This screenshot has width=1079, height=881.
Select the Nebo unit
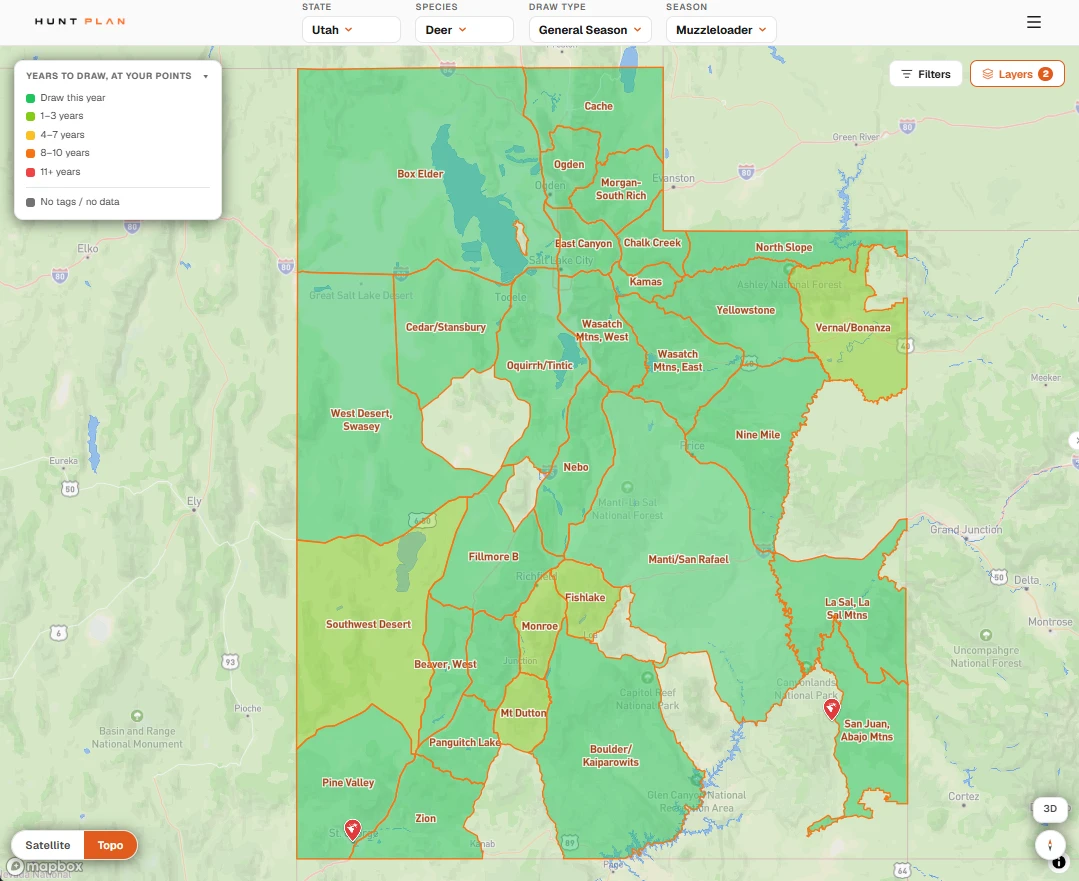tap(576, 467)
